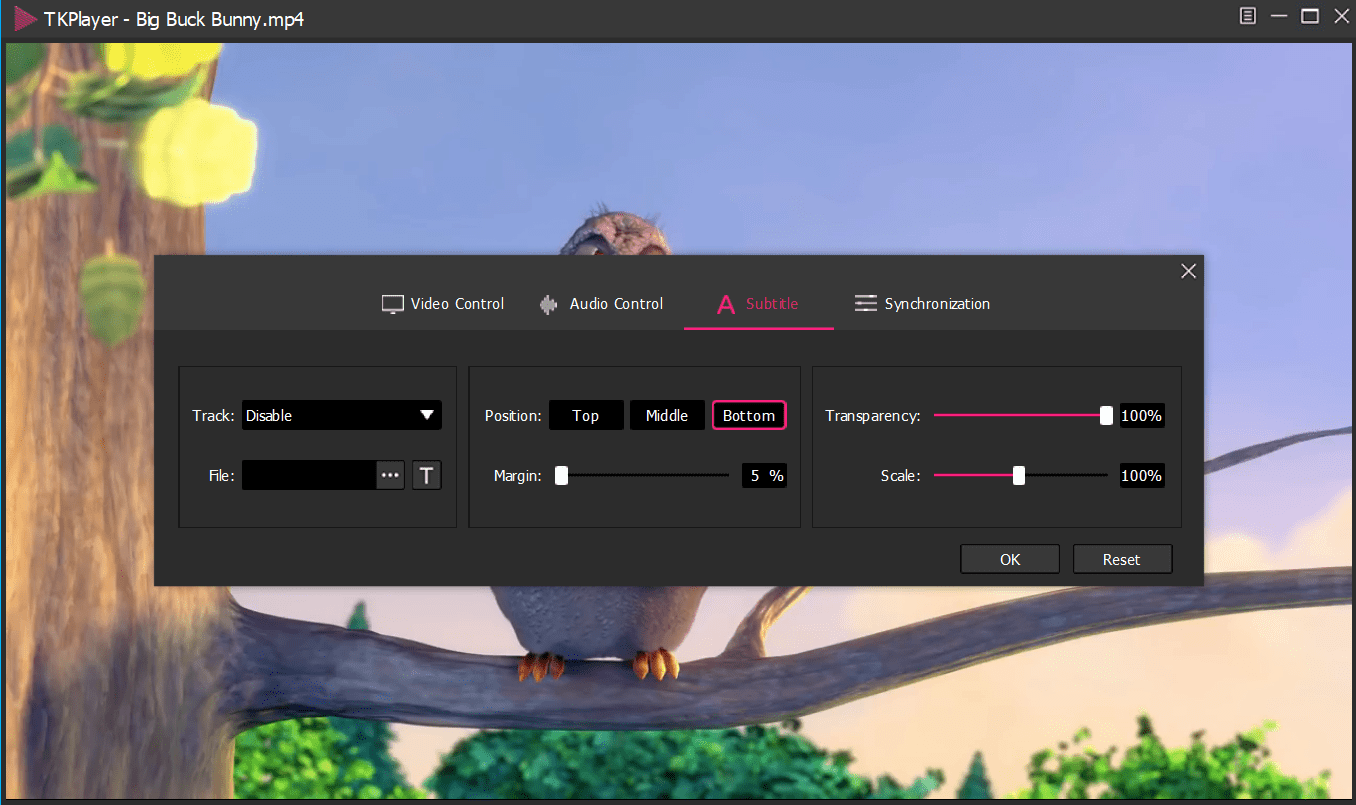Viewport: 1356px width, 805px height.
Task: Go to the Synchronization tab
Action: tap(922, 304)
